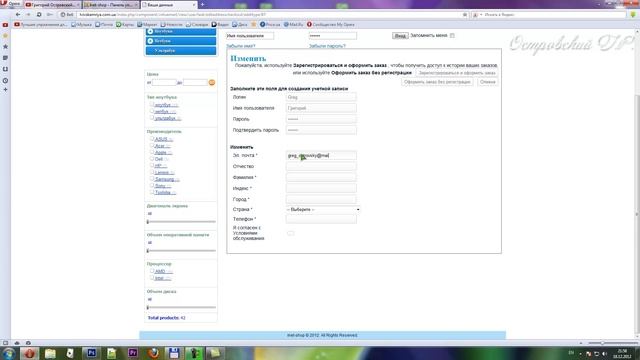
Task: Click the Эл. почта email field
Action: click(321, 156)
